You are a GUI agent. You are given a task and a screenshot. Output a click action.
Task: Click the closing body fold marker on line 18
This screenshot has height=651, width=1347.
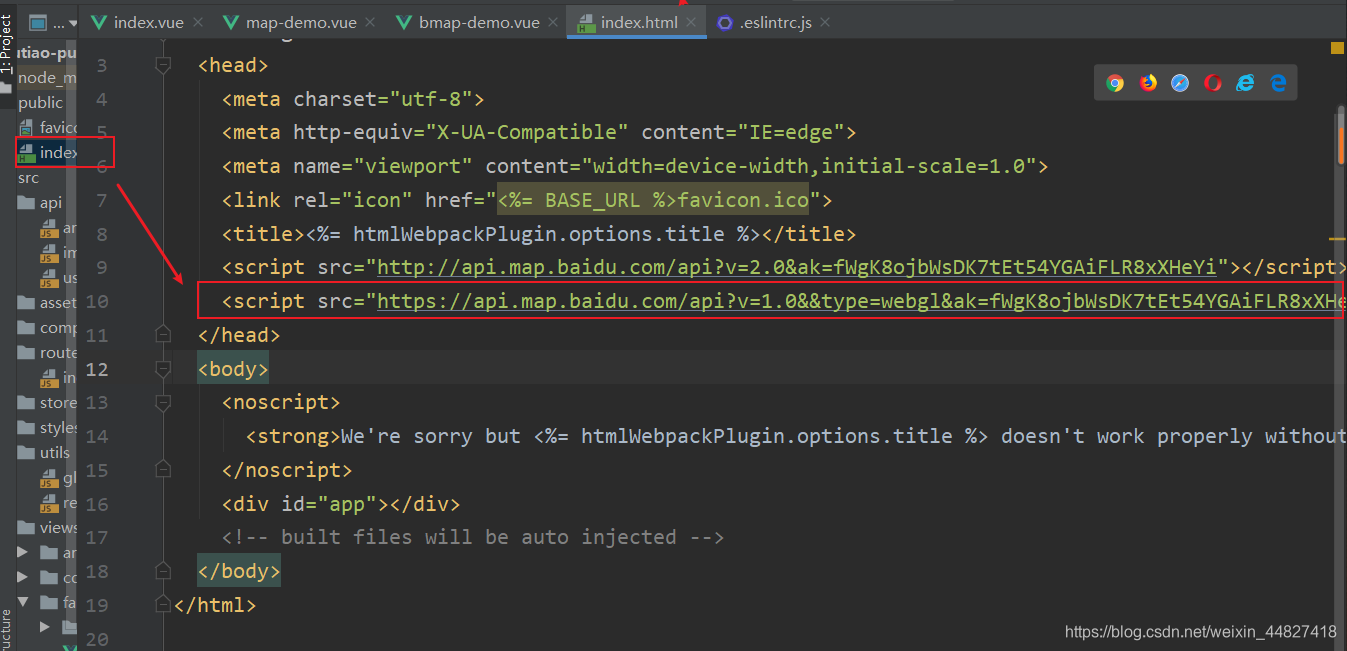click(x=163, y=571)
